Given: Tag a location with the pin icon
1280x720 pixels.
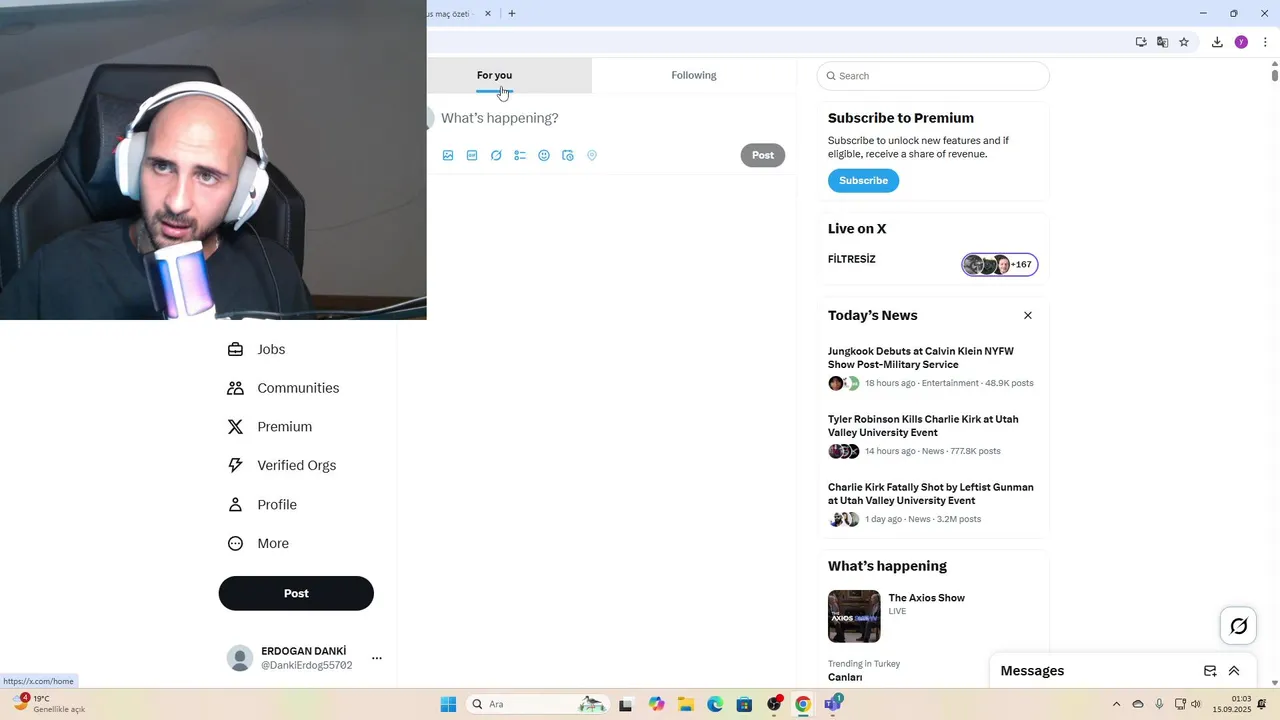Looking at the screenshot, I should 592,156.
